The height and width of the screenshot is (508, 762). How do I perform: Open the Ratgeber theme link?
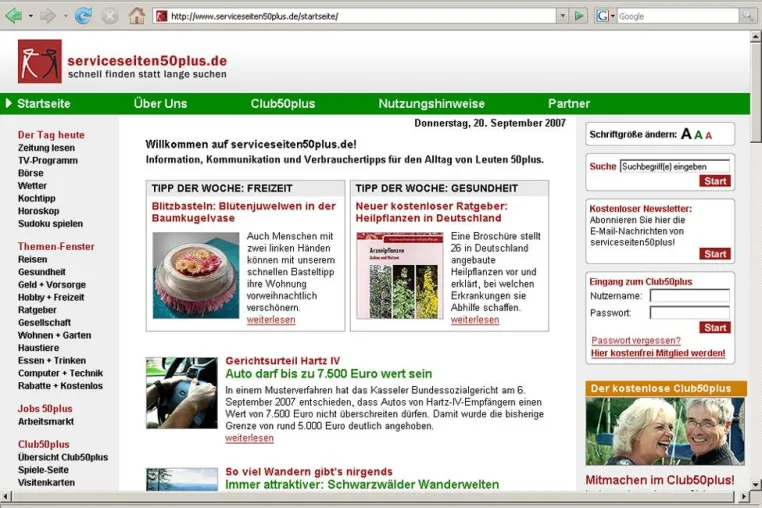pyautogui.click(x=37, y=310)
